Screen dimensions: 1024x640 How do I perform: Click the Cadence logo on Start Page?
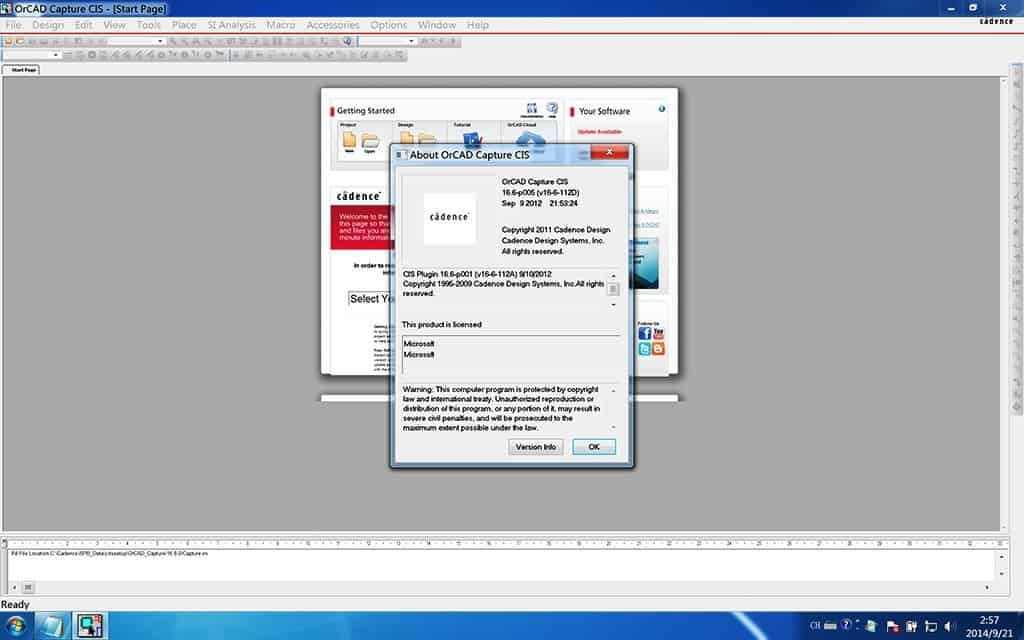point(359,196)
